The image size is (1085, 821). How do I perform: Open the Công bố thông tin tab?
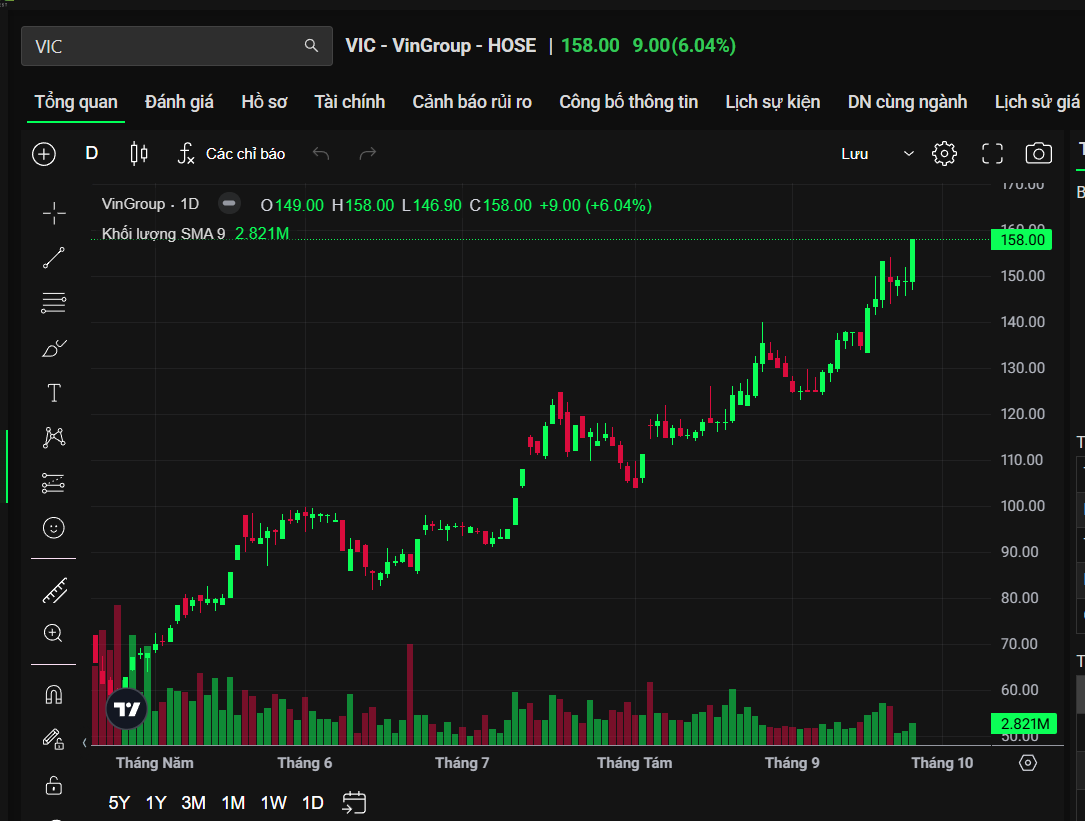click(x=628, y=102)
